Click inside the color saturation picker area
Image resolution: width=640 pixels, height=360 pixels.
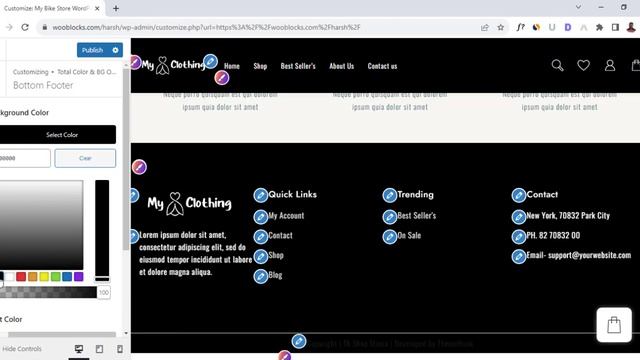(41, 225)
